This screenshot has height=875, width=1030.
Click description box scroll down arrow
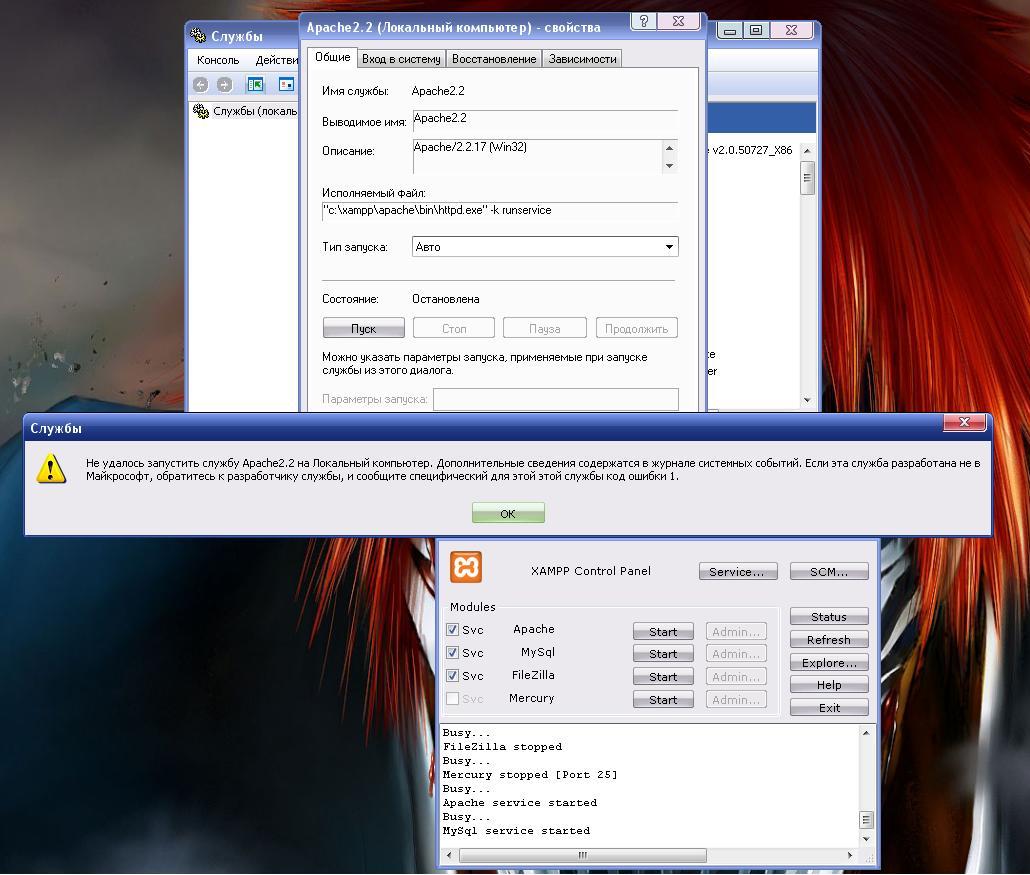click(x=669, y=166)
